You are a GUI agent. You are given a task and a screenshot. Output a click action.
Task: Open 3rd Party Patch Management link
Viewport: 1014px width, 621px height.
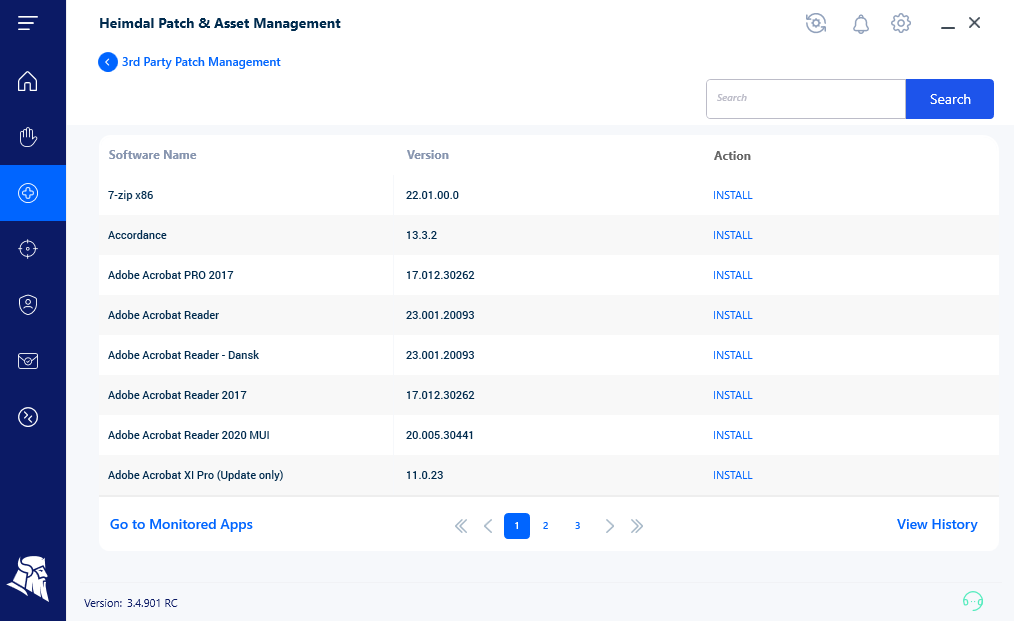coord(201,62)
